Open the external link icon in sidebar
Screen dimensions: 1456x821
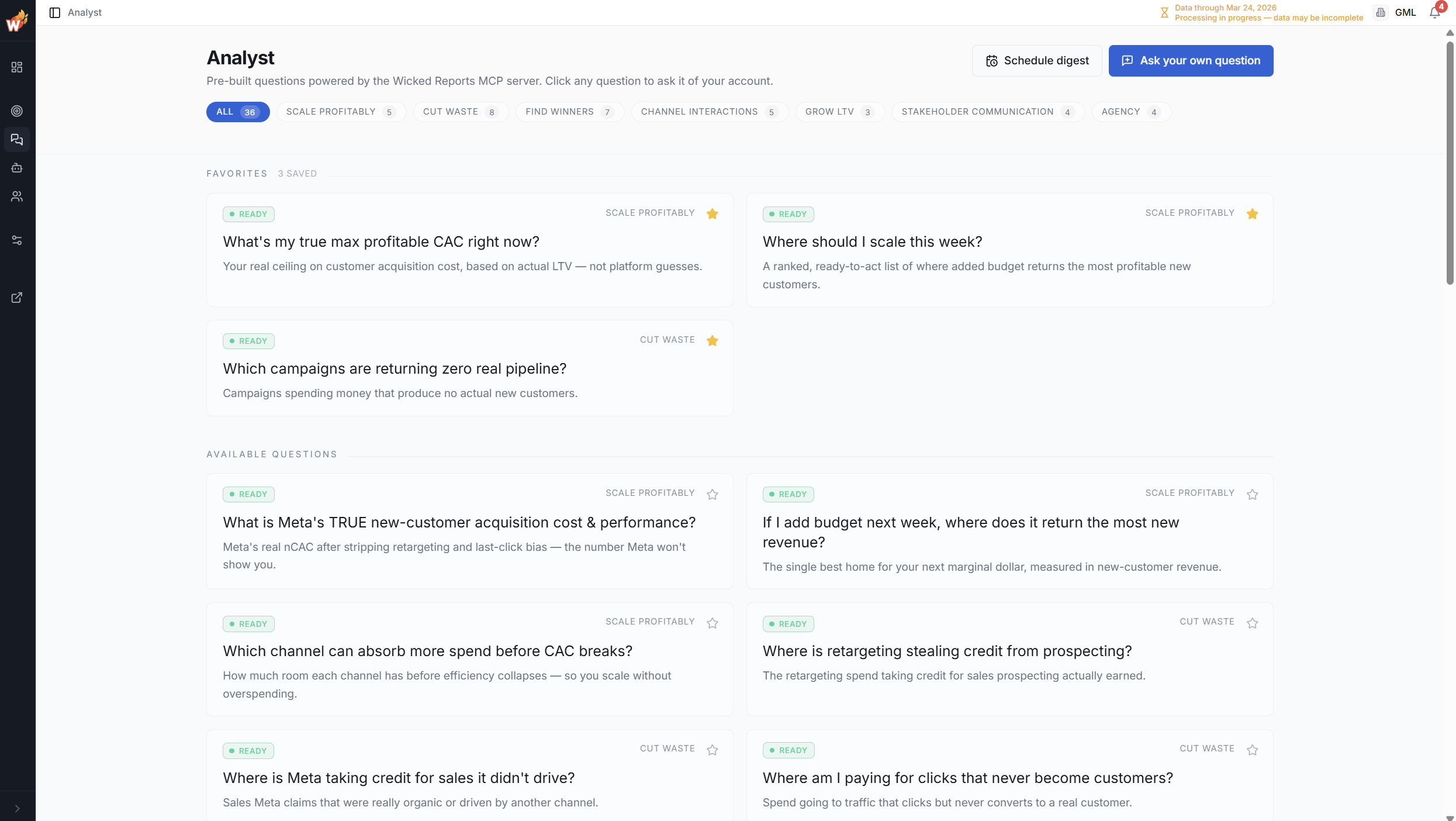click(x=17, y=298)
